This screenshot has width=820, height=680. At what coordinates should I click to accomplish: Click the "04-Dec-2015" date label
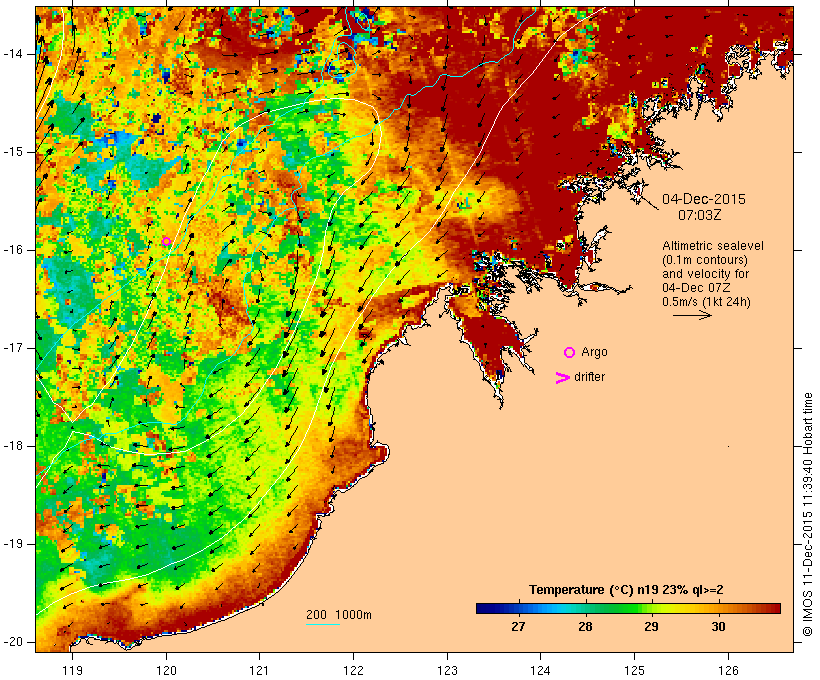click(x=704, y=199)
